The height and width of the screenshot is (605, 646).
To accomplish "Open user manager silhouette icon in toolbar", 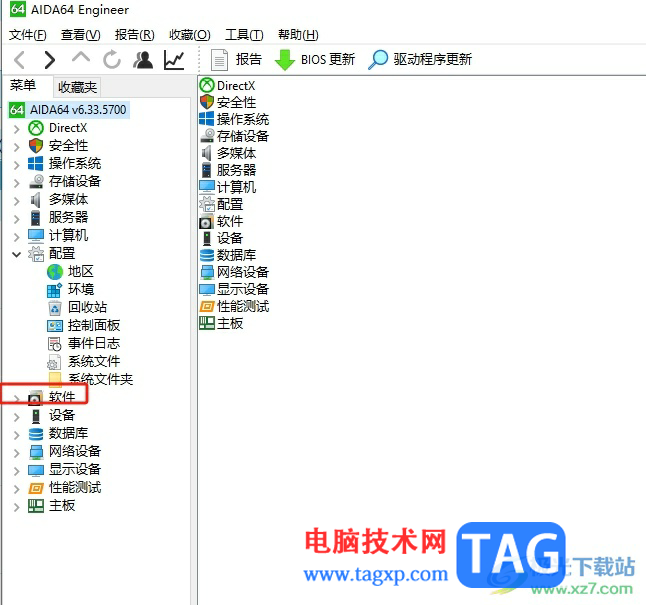I will (x=143, y=60).
